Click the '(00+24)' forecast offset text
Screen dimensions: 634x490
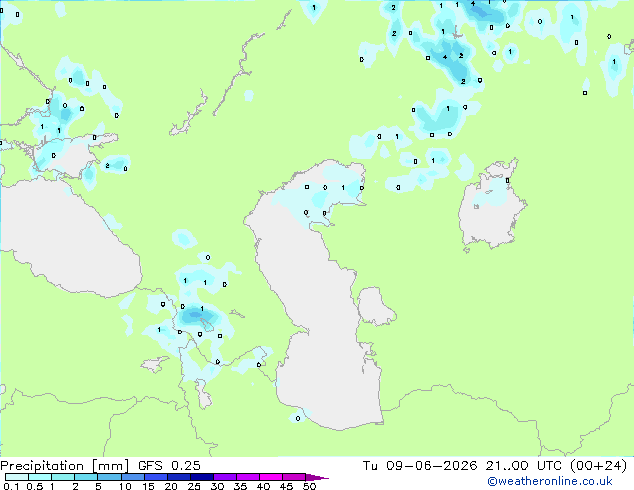pos(598,466)
